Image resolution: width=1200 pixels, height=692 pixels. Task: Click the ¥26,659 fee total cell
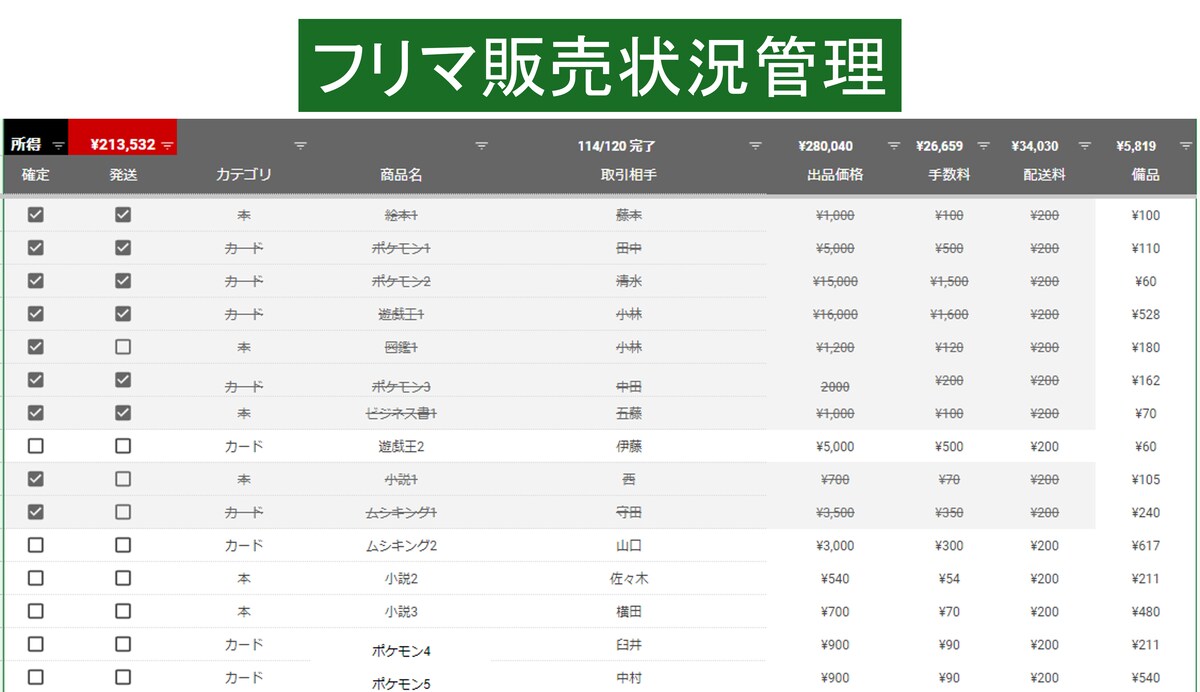939,146
